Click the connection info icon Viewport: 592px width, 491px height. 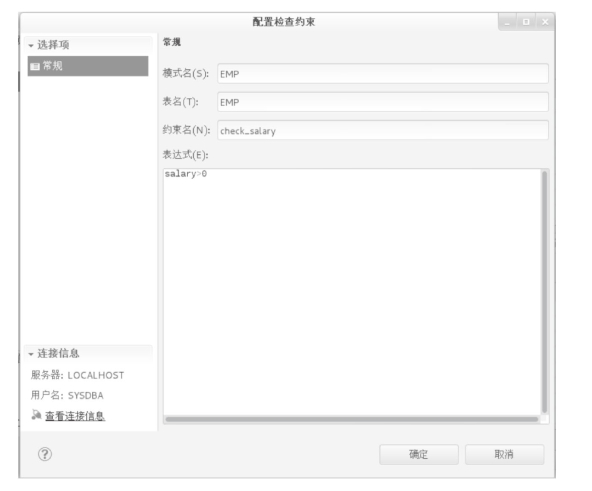click(36, 415)
